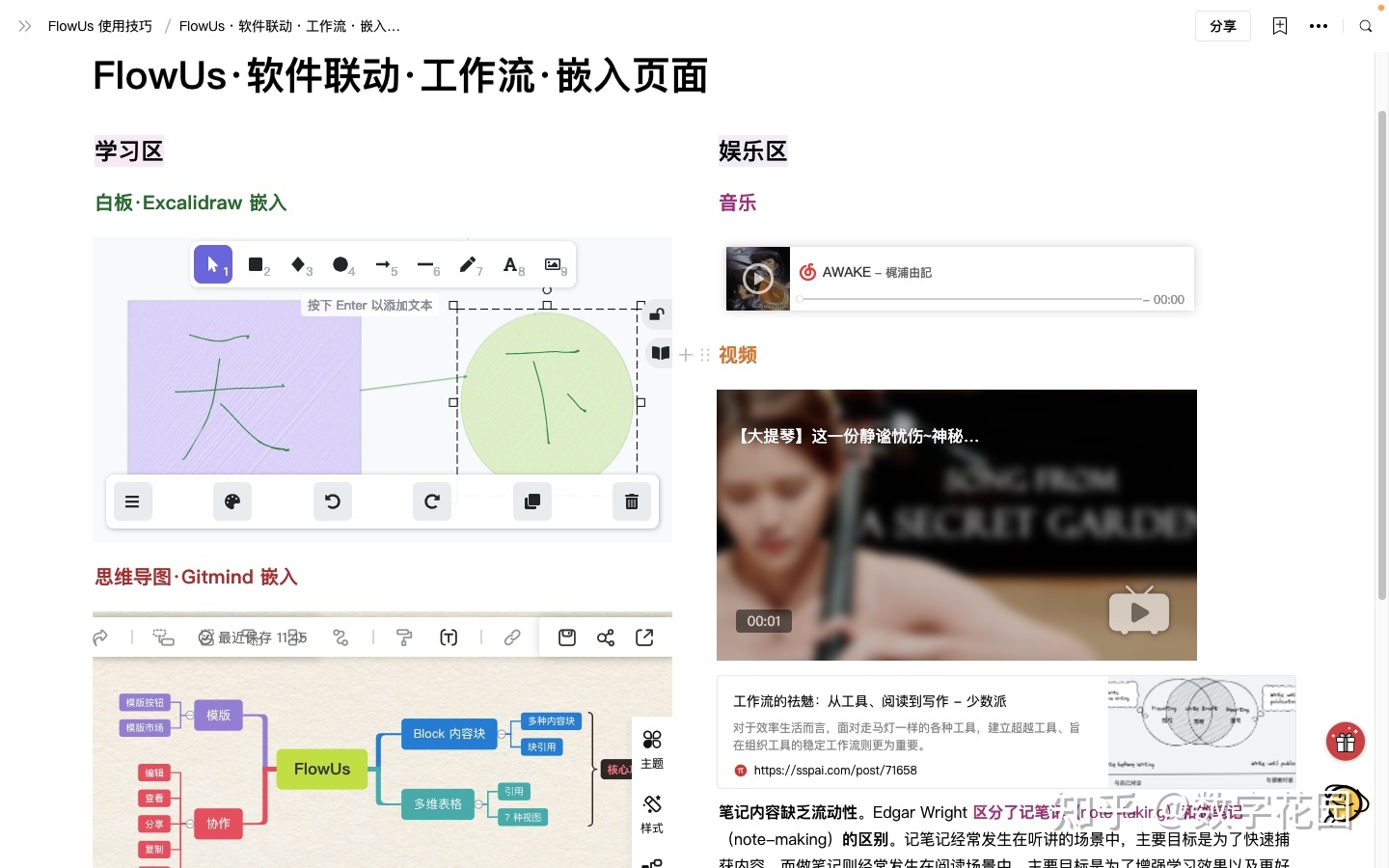Image resolution: width=1389 pixels, height=868 pixels.
Task: Save the Gitmind mind map
Action: click(567, 637)
